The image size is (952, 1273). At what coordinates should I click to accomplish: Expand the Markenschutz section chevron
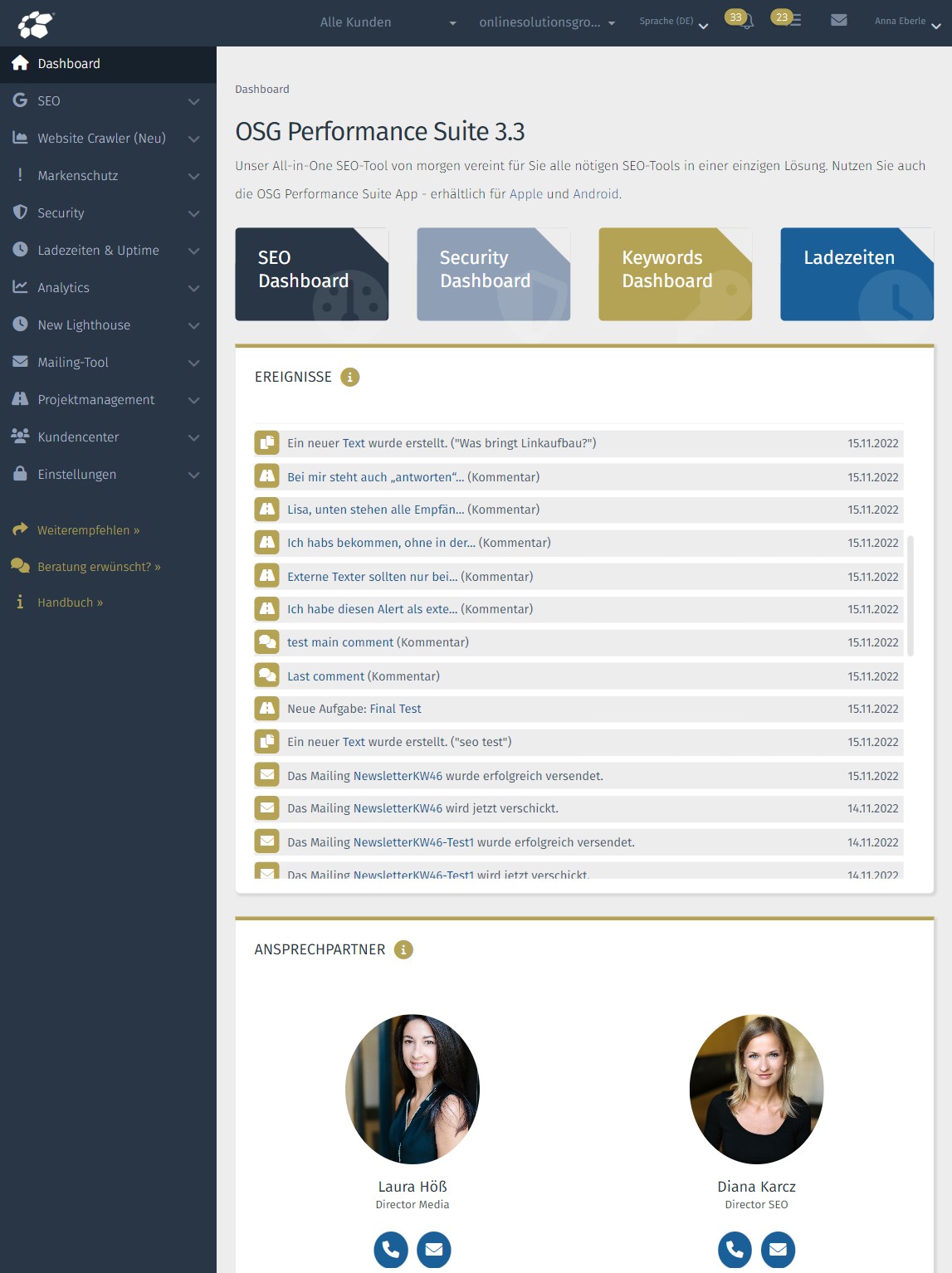pos(193,176)
